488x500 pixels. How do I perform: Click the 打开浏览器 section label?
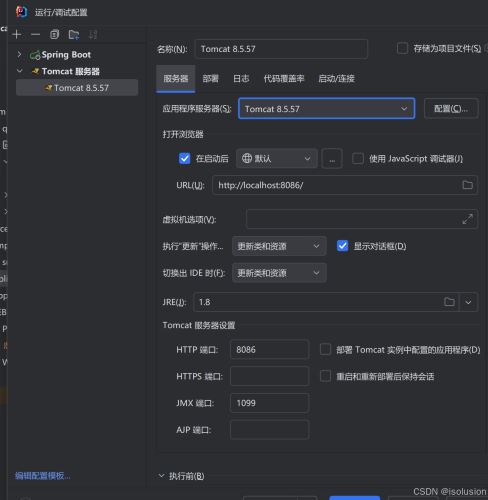coord(183,134)
